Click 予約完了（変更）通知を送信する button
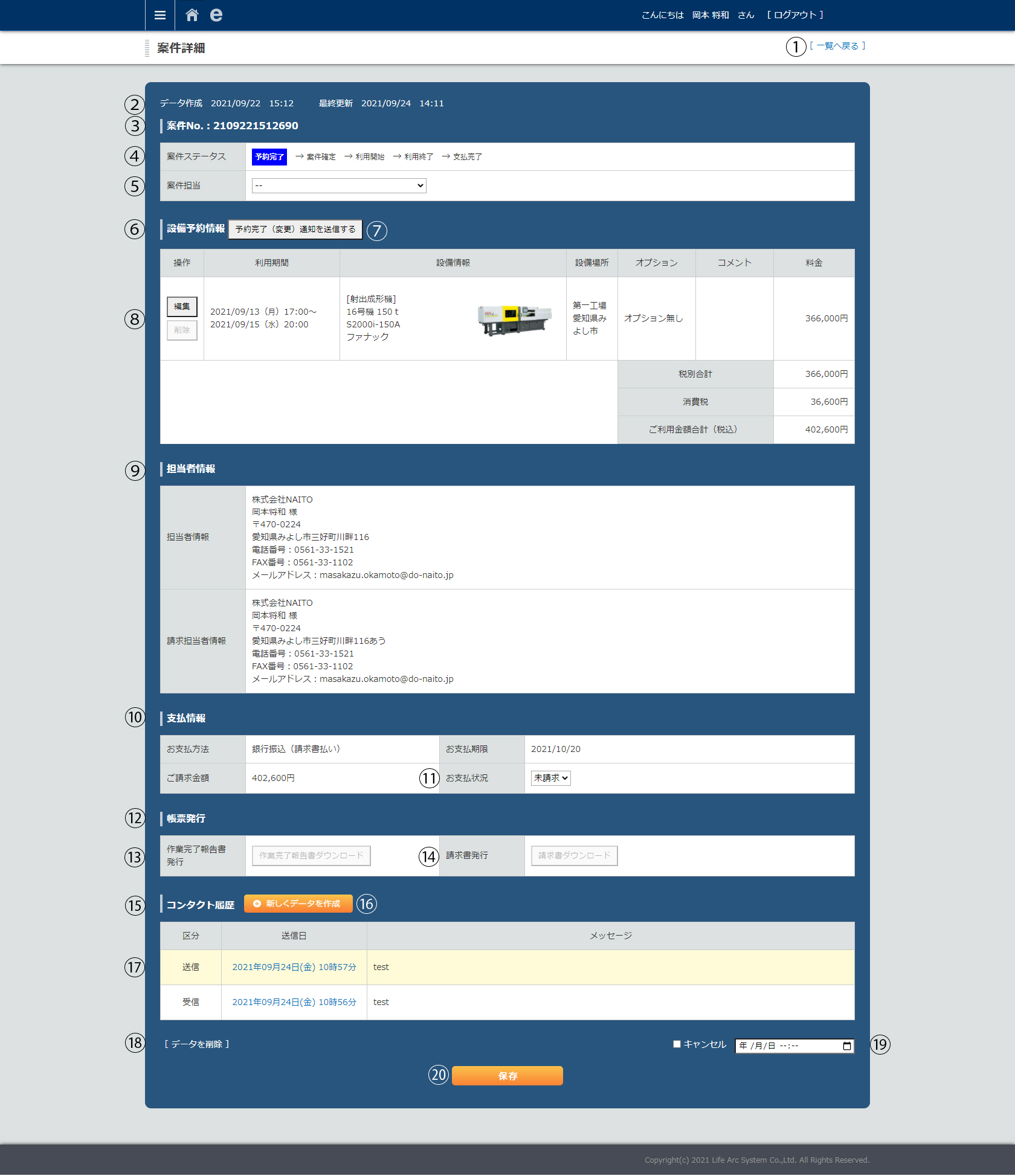 tap(295, 230)
